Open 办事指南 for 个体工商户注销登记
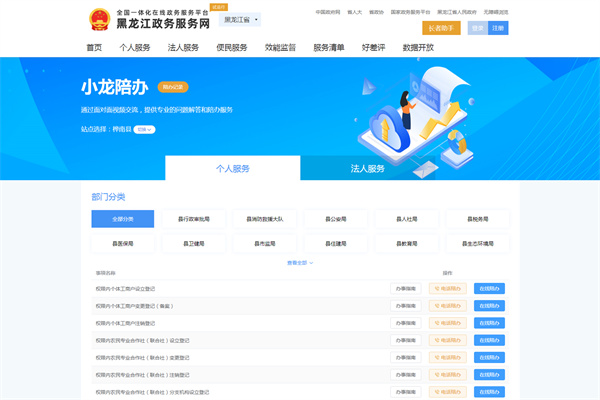Screen dimensions: 600x400 click(406, 323)
